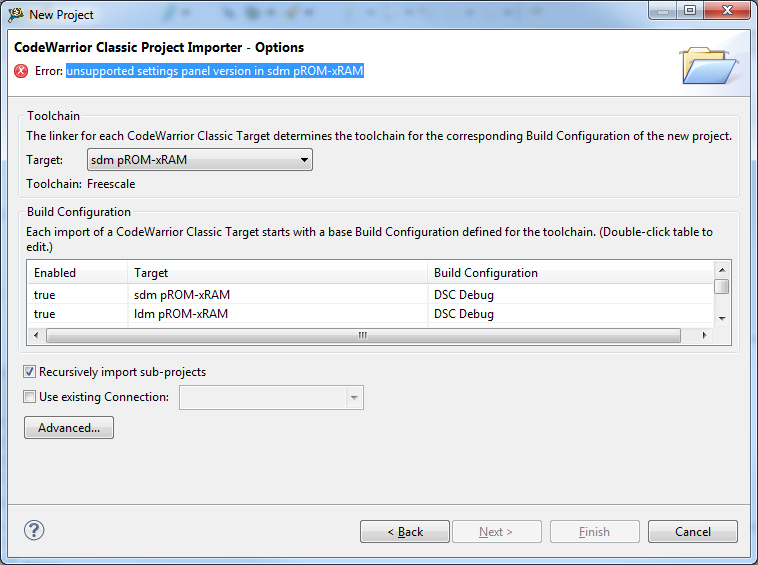The image size is (758, 565).
Task: Go Back to previous wizard page
Action: pos(405,532)
